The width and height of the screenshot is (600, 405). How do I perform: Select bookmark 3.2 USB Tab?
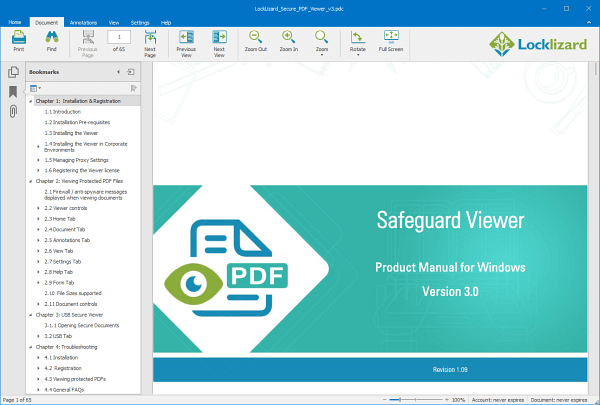pyautogui.click(x=58, y=336)
